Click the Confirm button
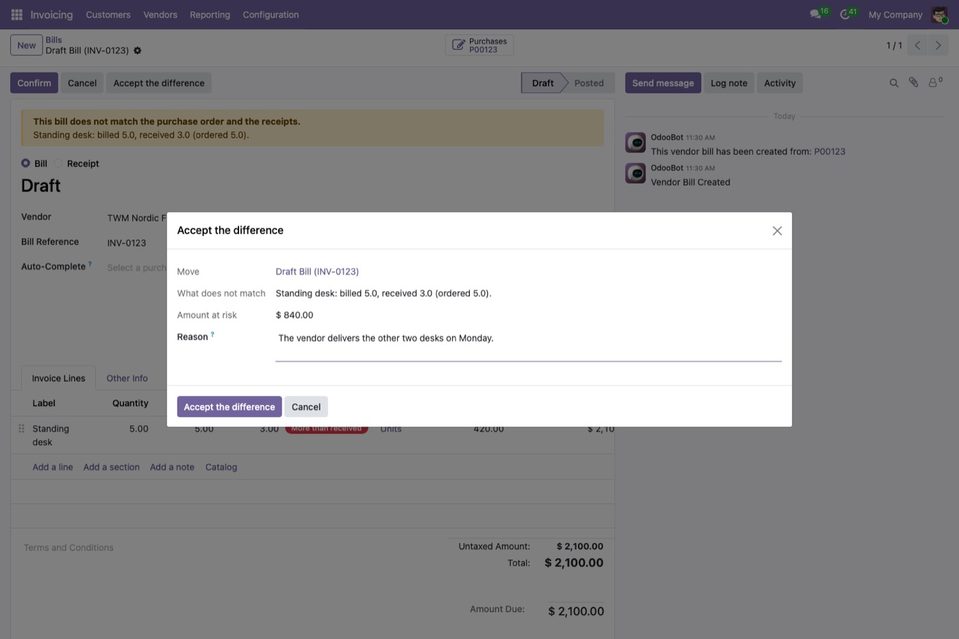 coord(34,83)
